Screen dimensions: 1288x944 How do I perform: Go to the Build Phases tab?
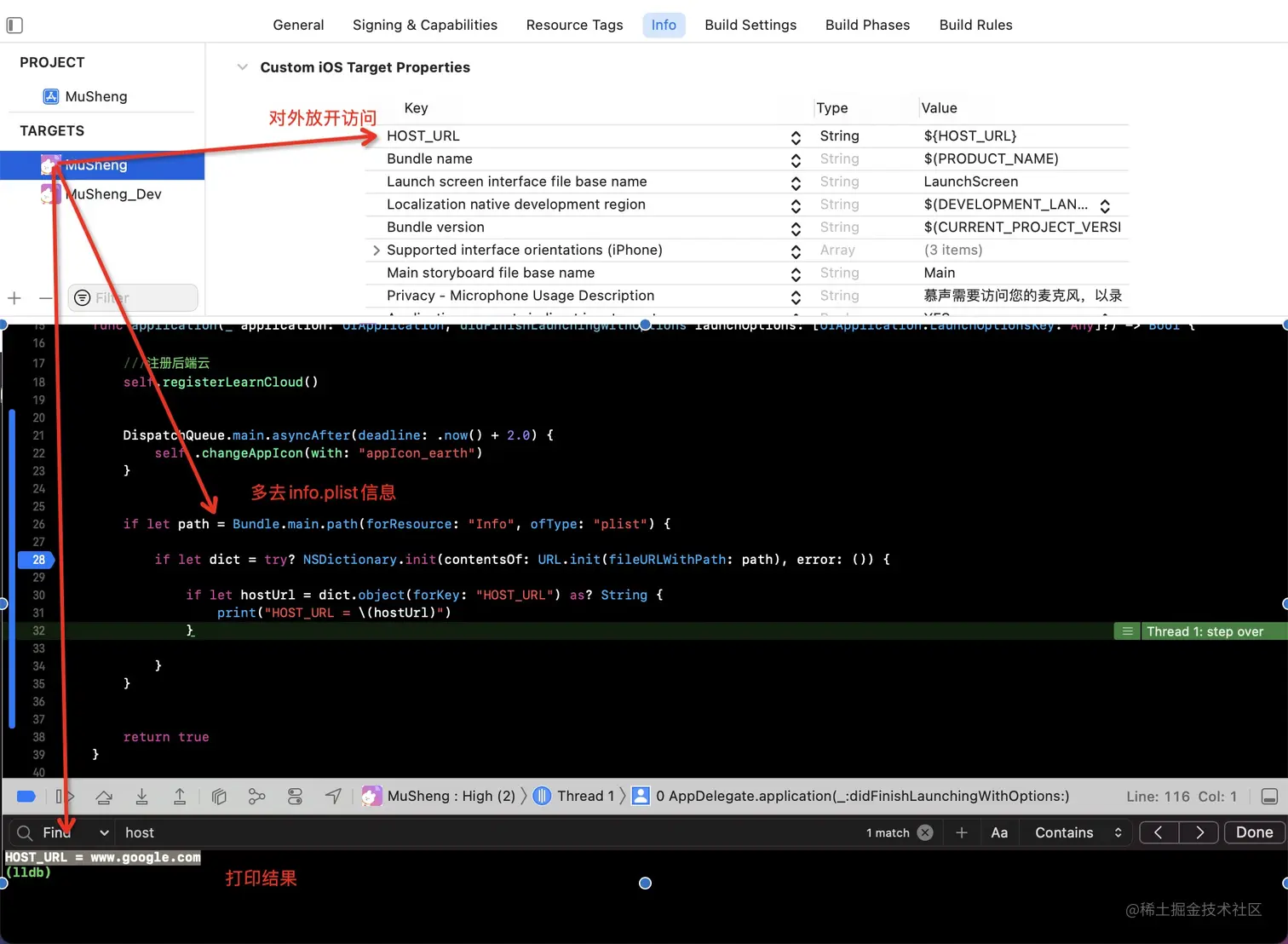click(867, 25)
